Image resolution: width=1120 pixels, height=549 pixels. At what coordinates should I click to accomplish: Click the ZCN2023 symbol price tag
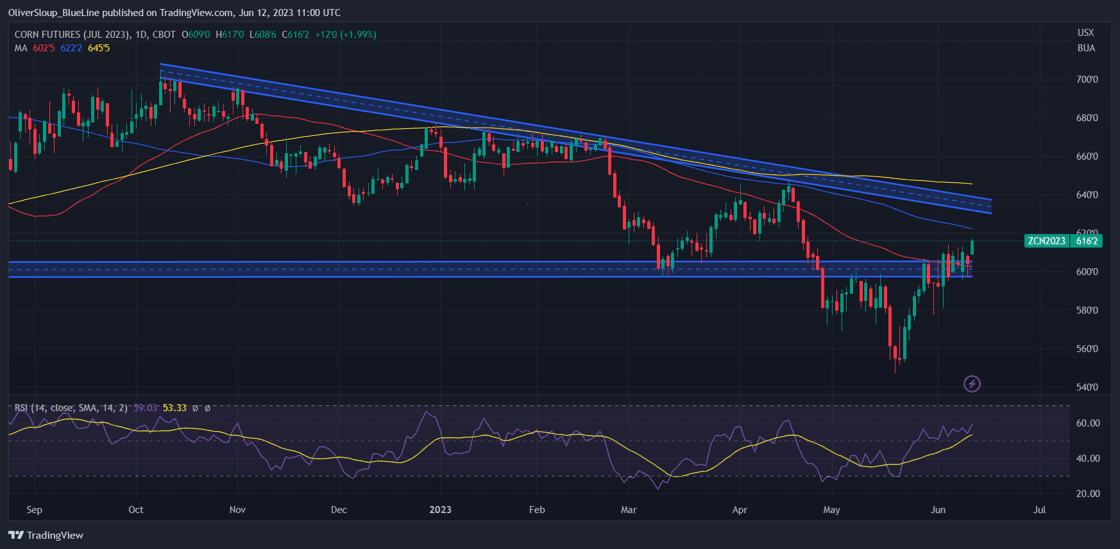[x=1045, y=241]
